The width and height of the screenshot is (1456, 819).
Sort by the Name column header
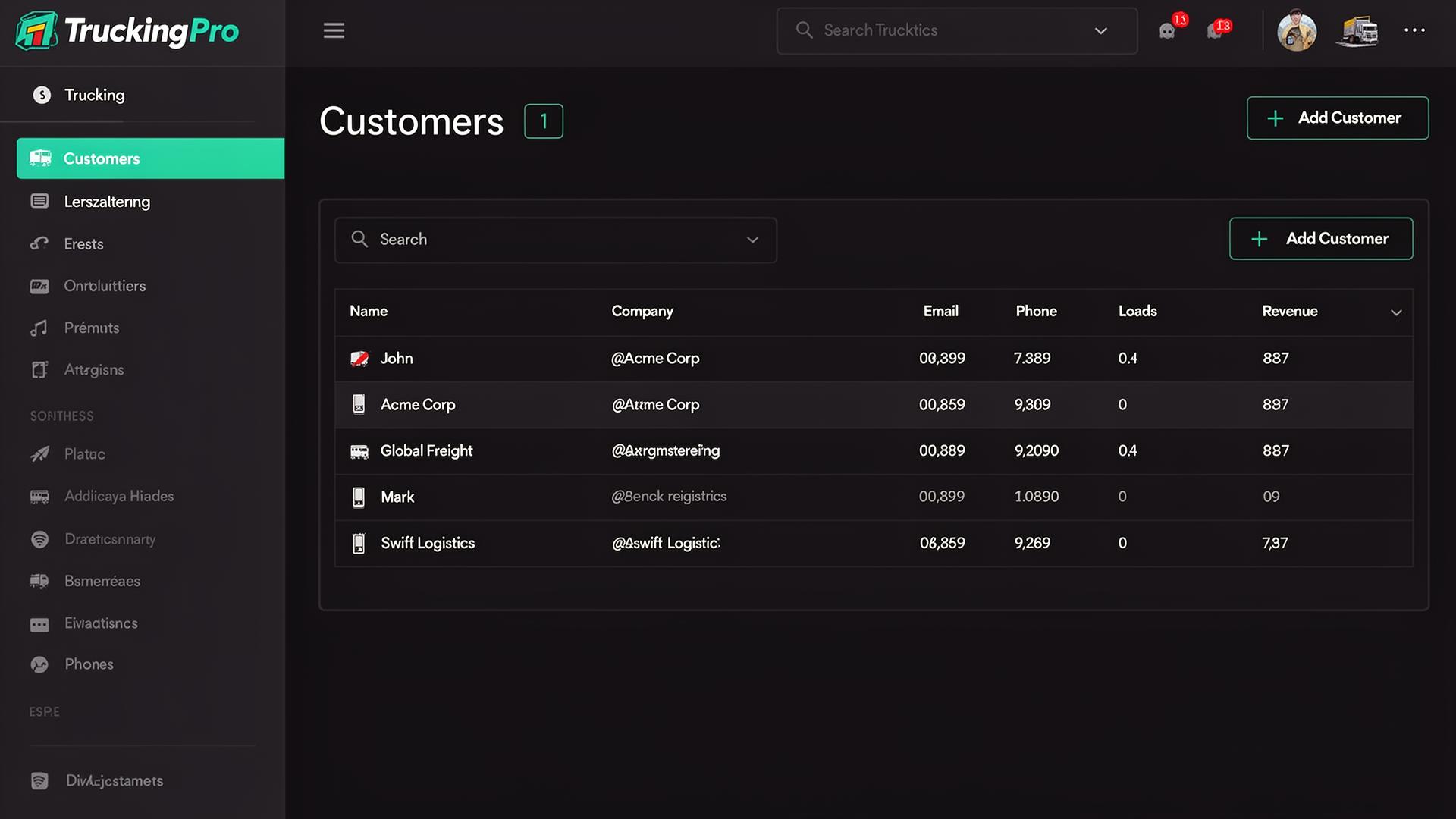click(x=369, y=311)
